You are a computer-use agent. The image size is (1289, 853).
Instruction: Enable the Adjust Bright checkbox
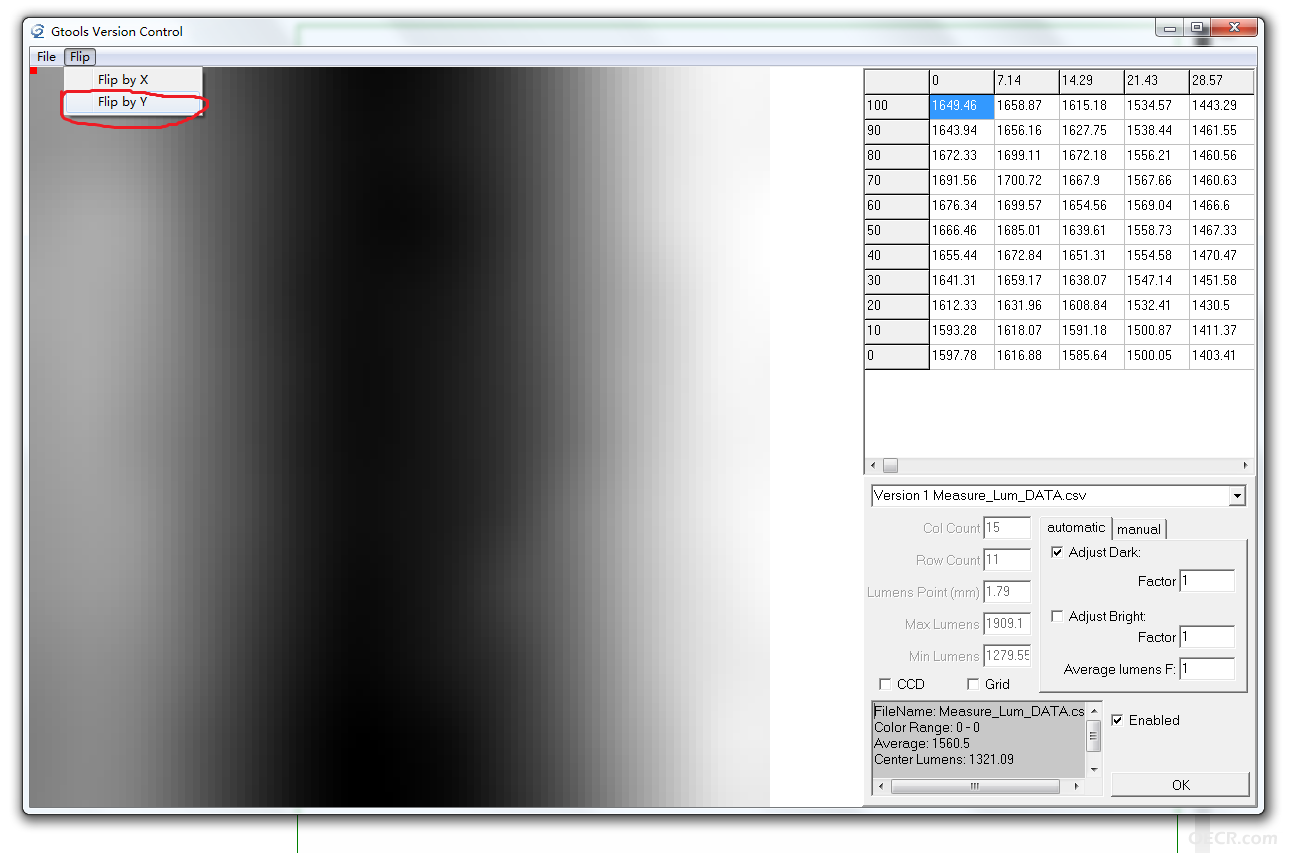tap(1057, 616)
